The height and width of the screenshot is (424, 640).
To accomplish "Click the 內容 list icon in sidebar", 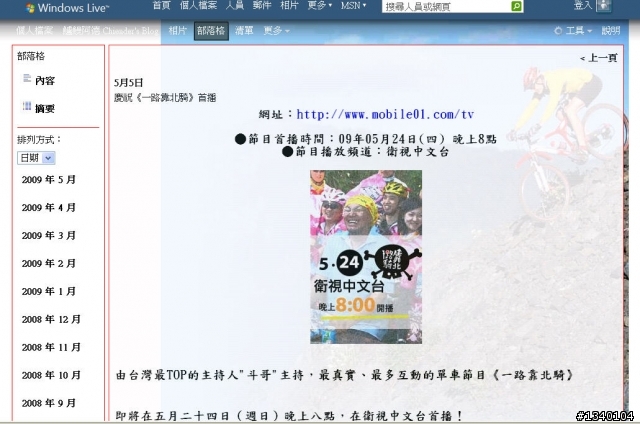I will [x=27, y=78].
